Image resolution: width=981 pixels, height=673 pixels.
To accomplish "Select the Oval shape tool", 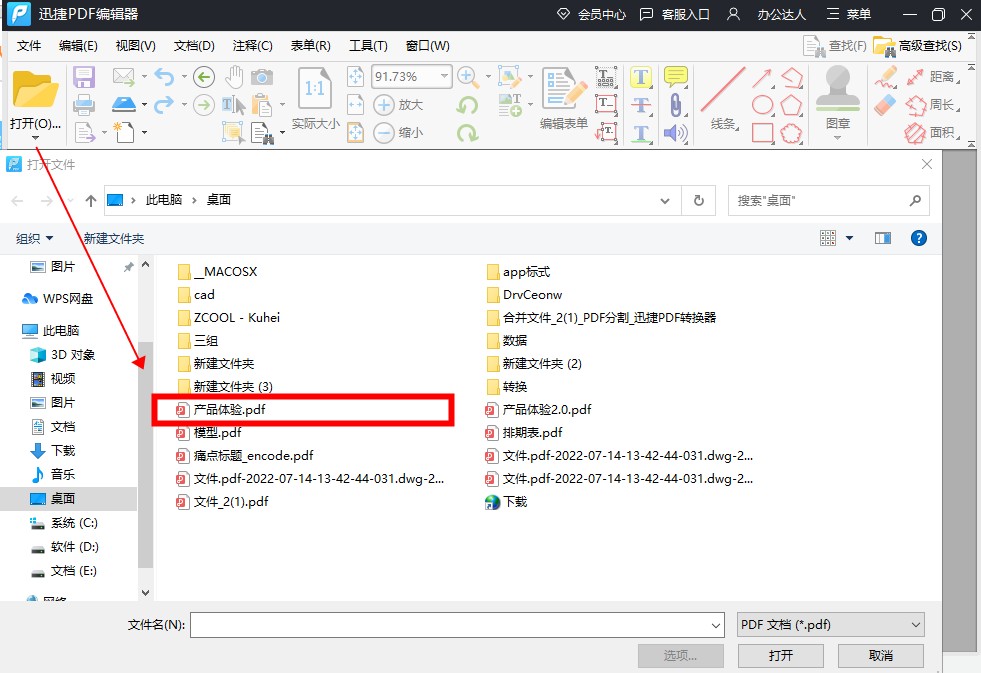I will click(762, 104).
